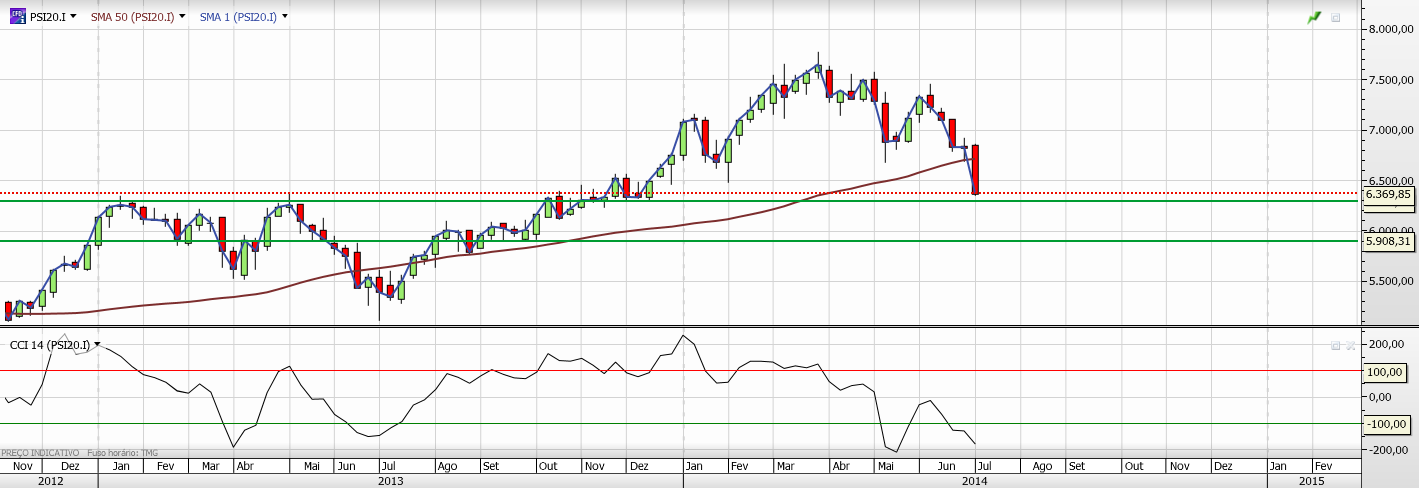Open the SMA 1 (PSI20.I) options menu

click(285, 17)
